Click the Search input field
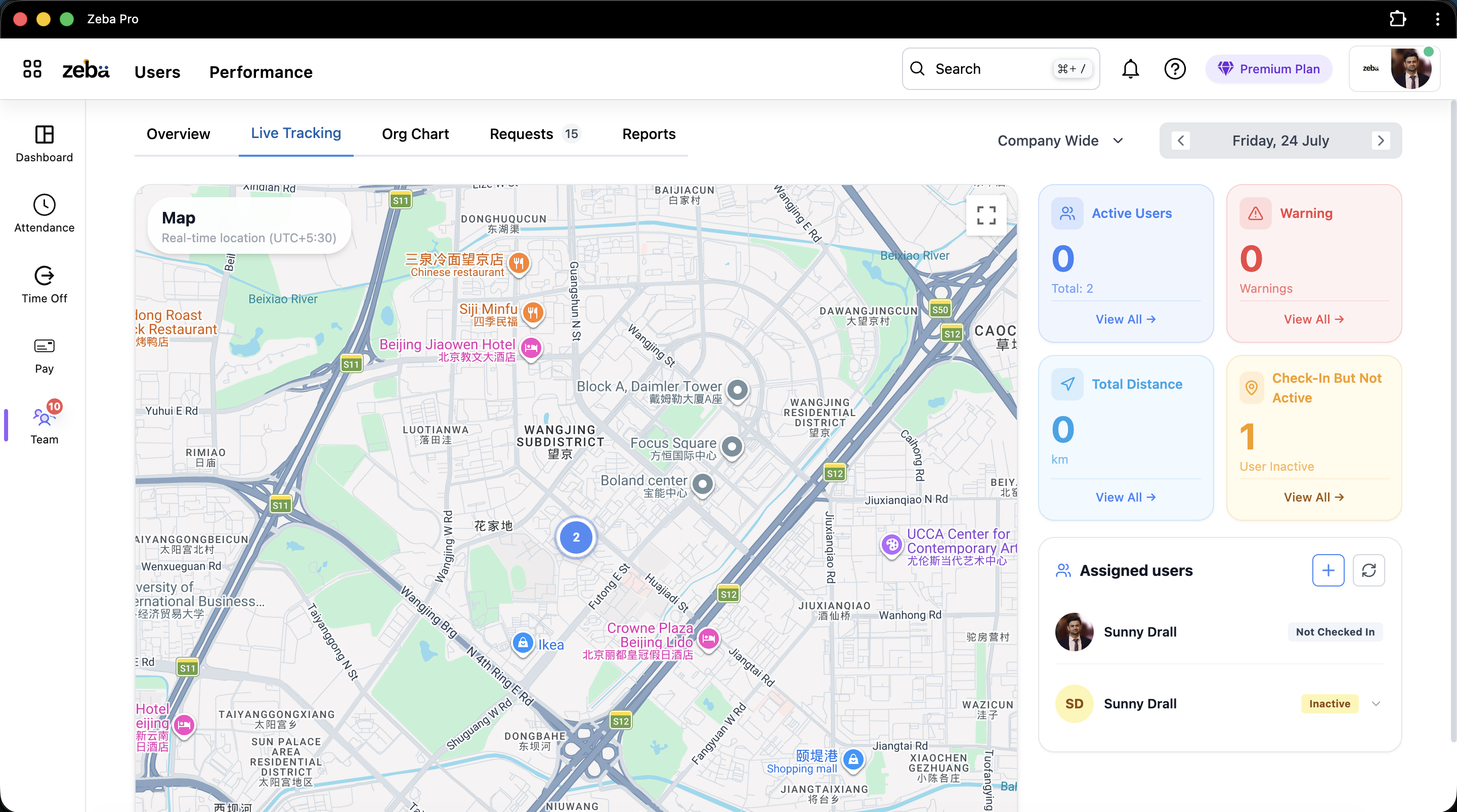The height and width of the screenshot is (812, 1457). pyautogui.click(x=1001, y=69)
